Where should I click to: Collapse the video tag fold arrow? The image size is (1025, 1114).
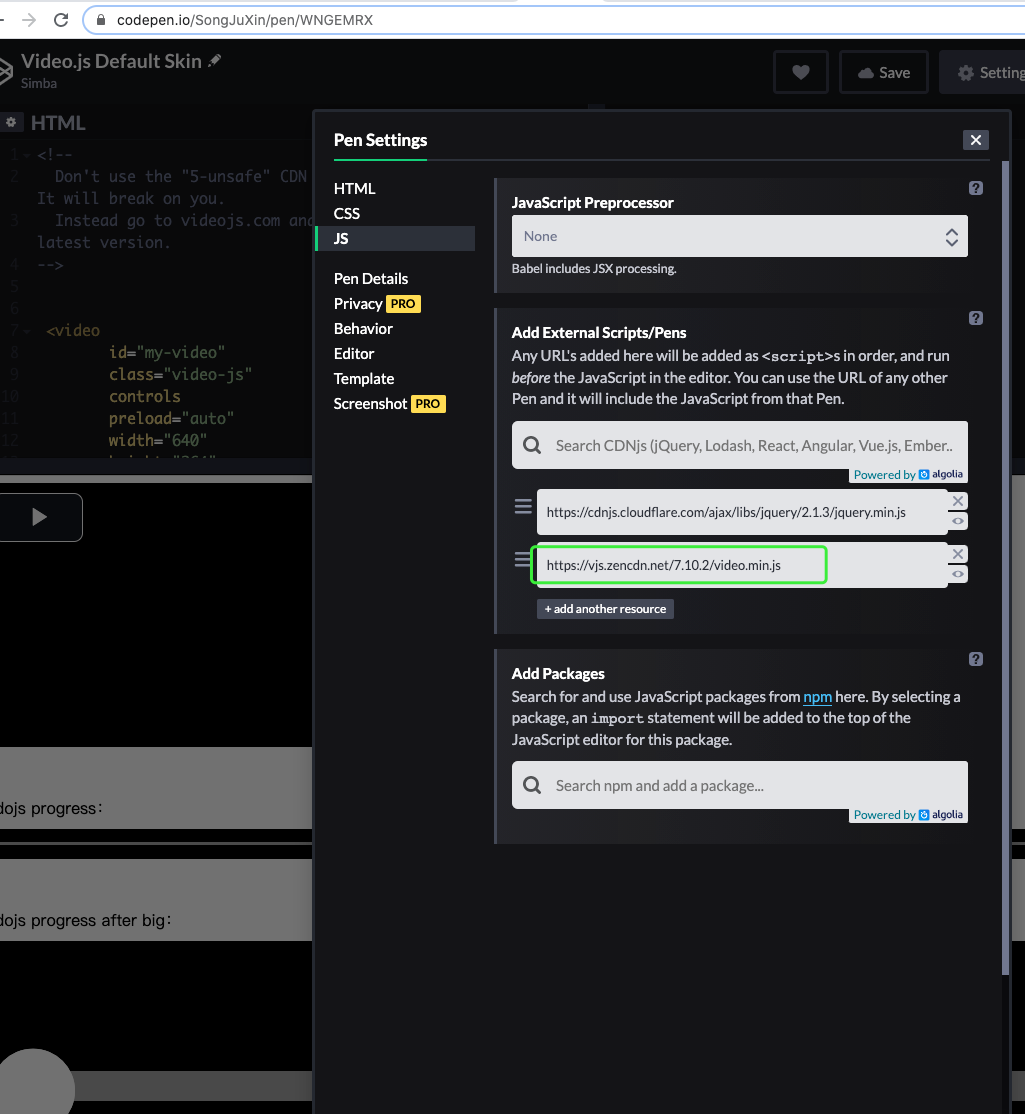[x=26, y=331]
